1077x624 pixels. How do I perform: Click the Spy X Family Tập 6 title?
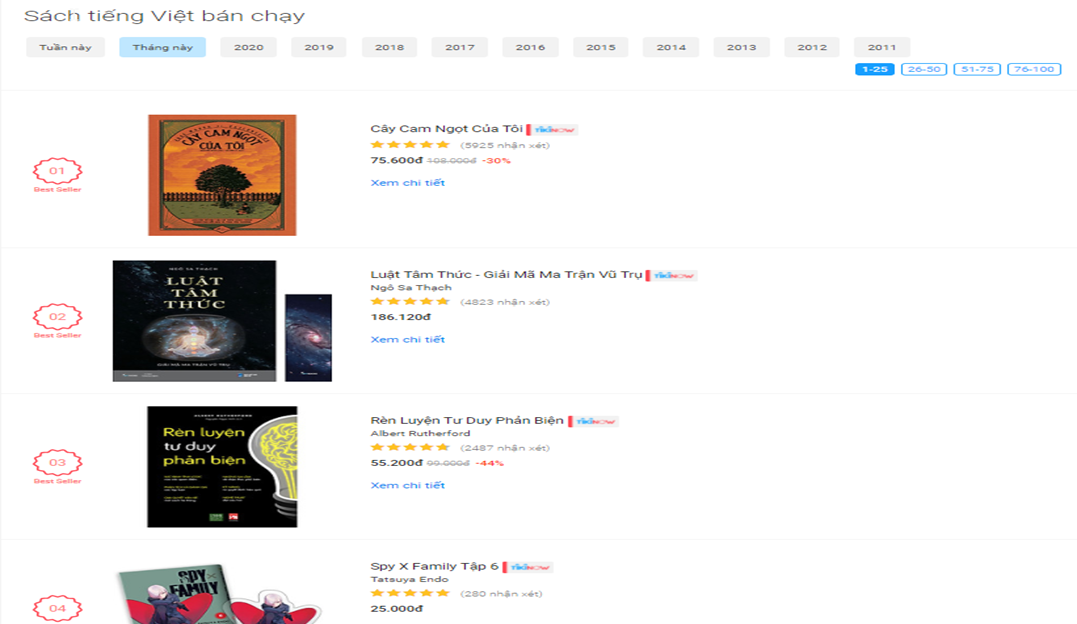434,566
